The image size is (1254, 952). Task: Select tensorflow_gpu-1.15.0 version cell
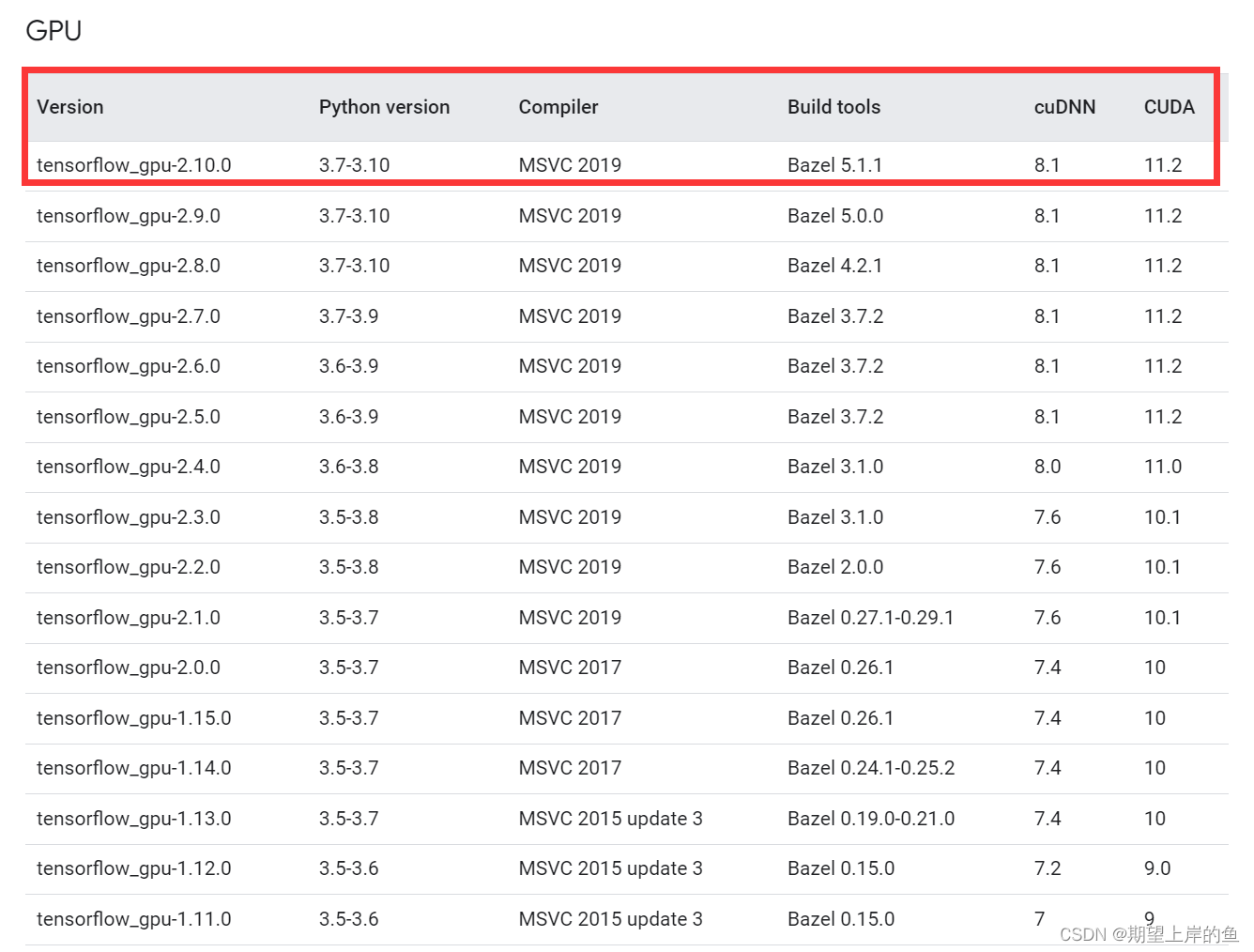134,718
